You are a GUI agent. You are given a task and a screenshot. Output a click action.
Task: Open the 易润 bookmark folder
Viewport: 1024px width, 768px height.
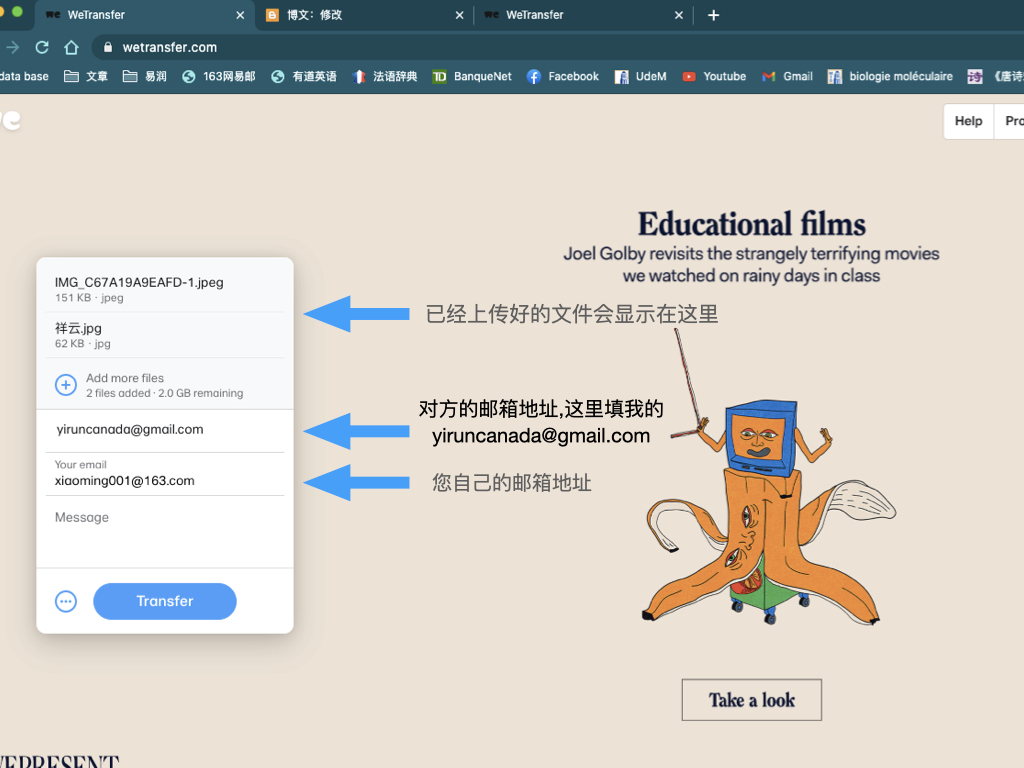(x=145, y=76)
